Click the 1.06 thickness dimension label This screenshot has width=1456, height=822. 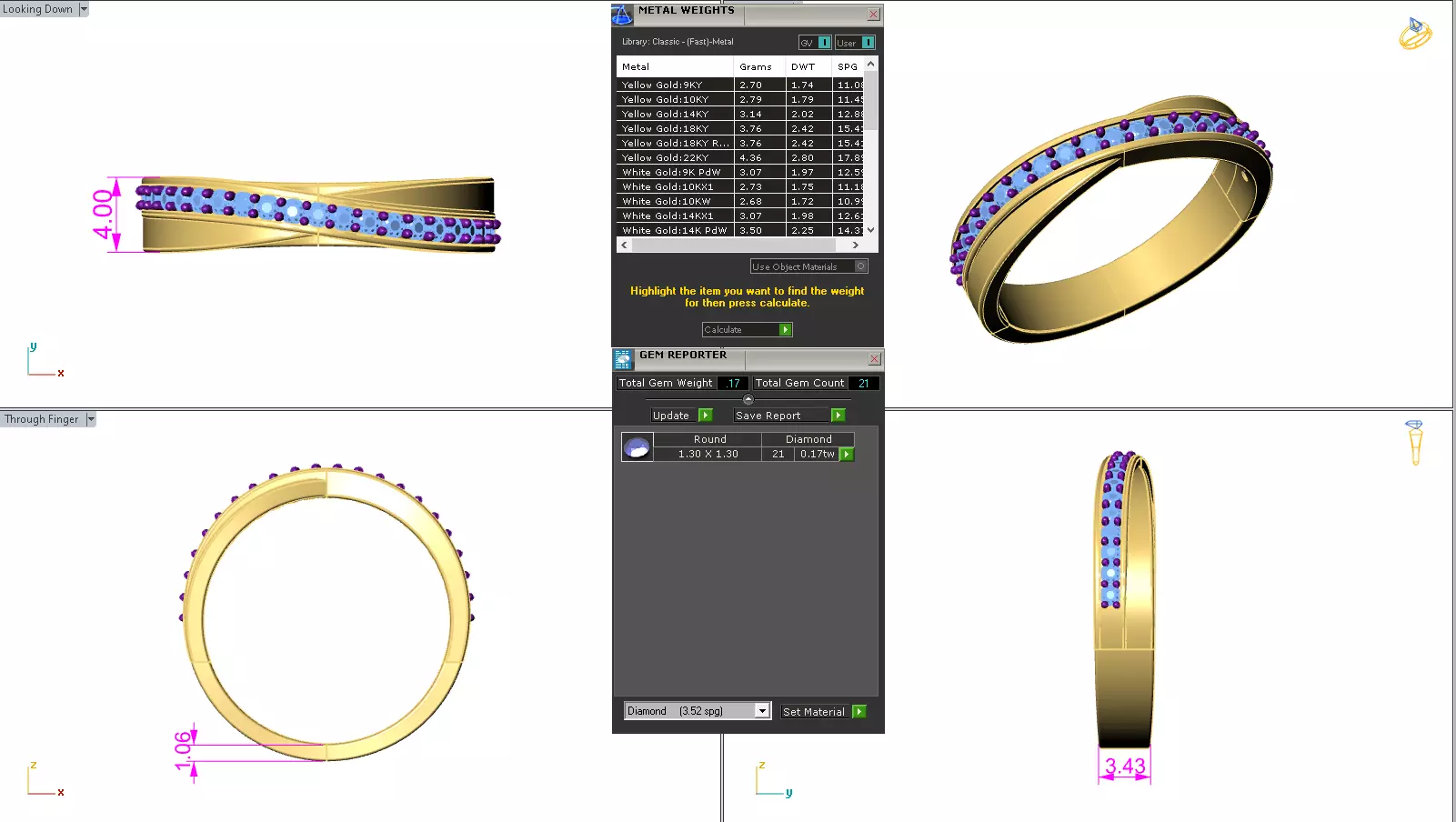pos(184,751)
